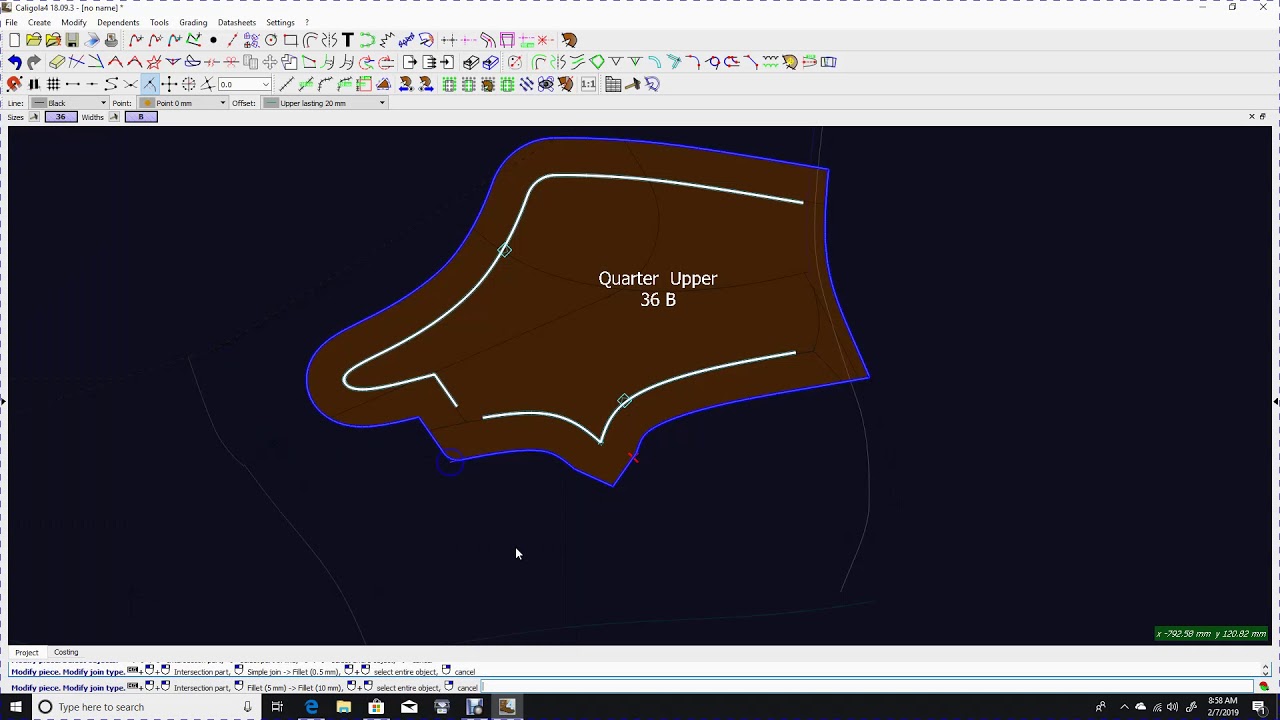Click the blue Undo arrow
The width and height of the screenshot is (1280, 720).
pyautogui.click(x=14, y=62)
